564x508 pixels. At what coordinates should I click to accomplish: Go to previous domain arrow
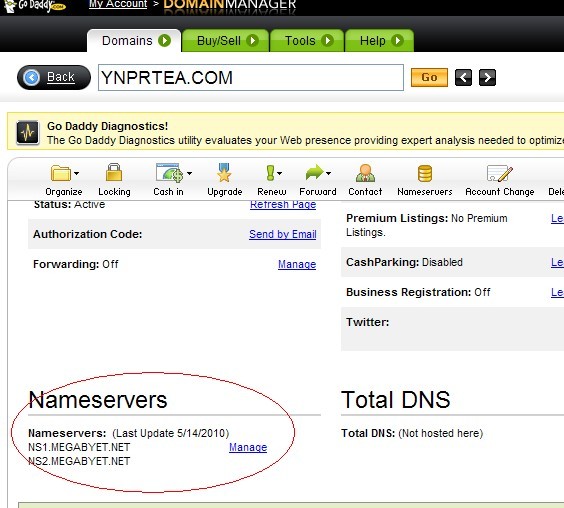tap(463, 77)
